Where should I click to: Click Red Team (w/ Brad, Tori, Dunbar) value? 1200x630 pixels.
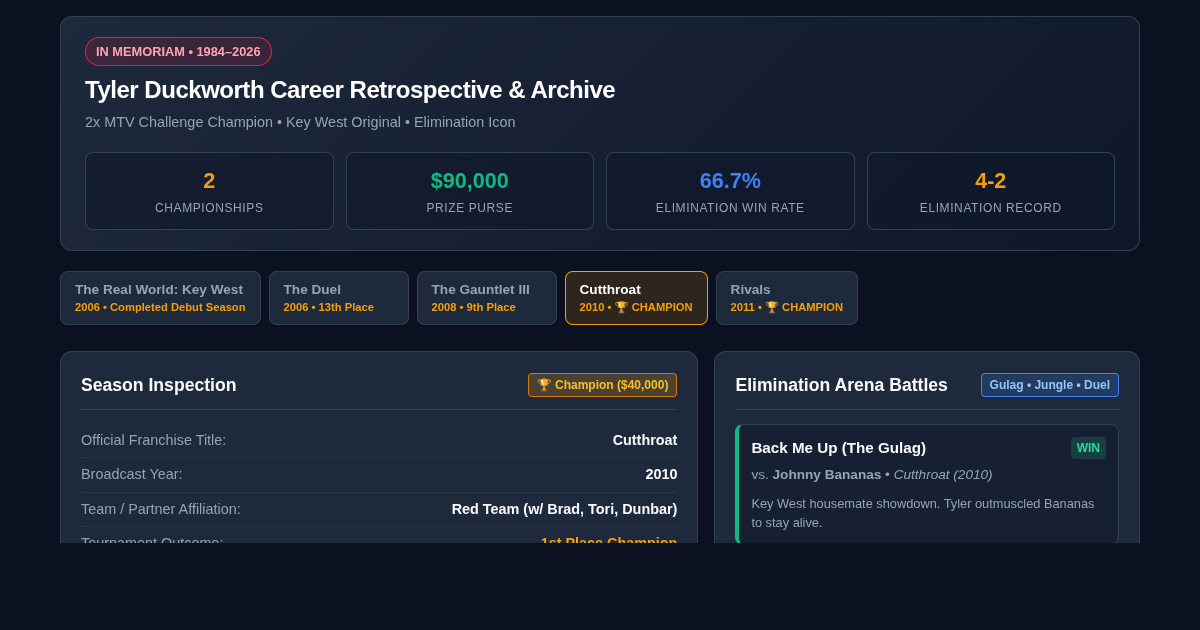[564, 509]
